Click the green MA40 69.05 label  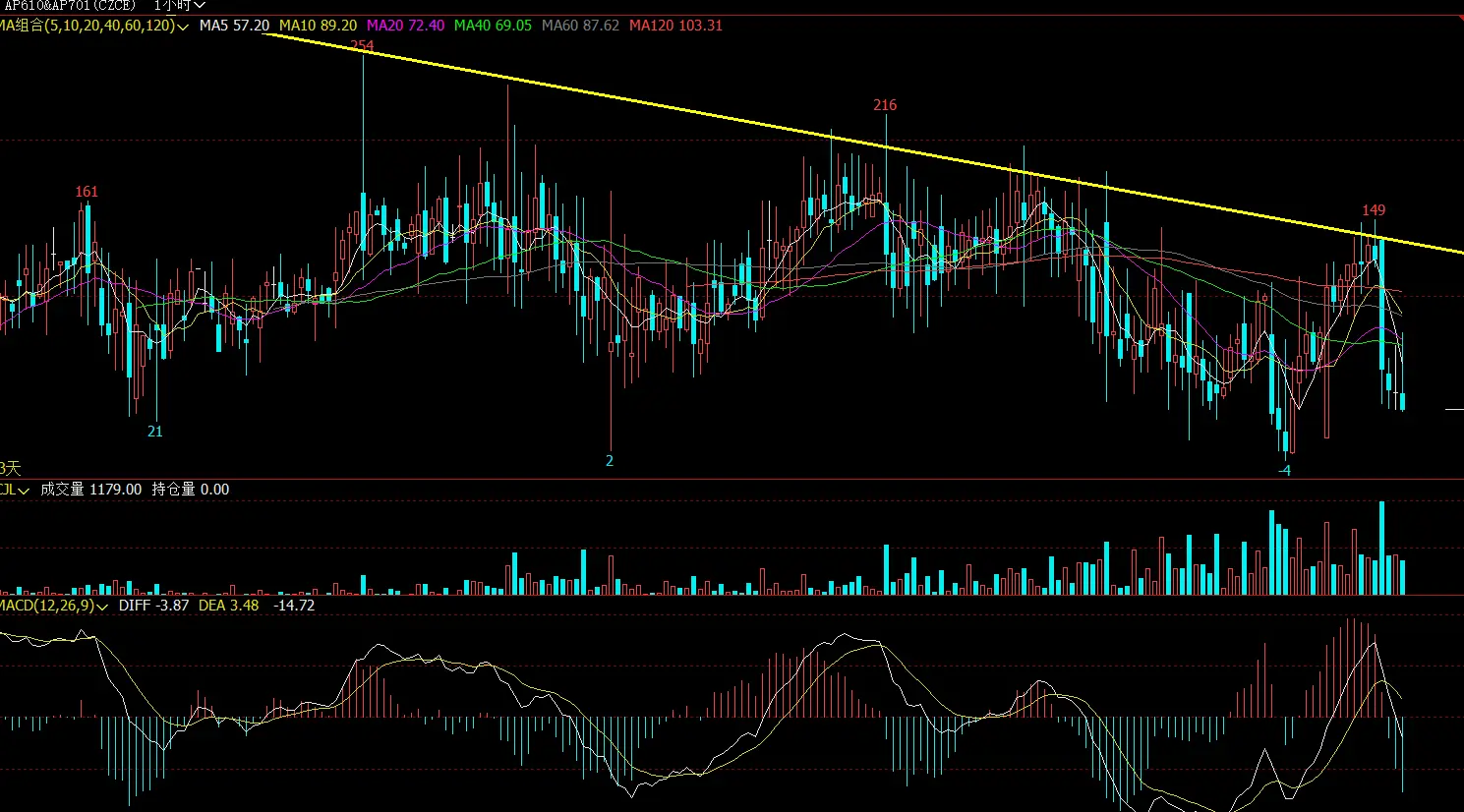coord(493,26)
